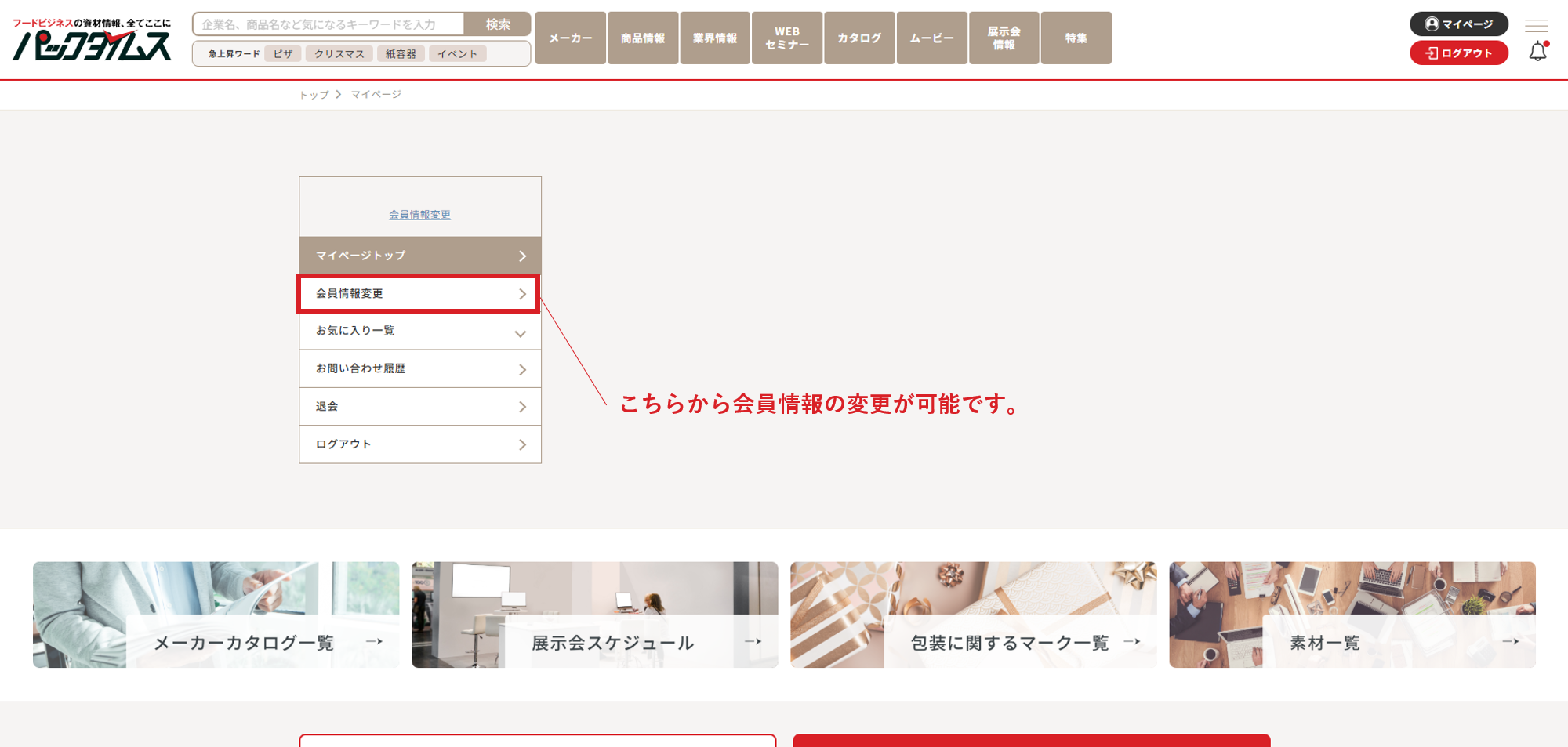Click the マイページ button with user icon
This screenshot has height=747, width=1568.
[x=1458, y=24]
